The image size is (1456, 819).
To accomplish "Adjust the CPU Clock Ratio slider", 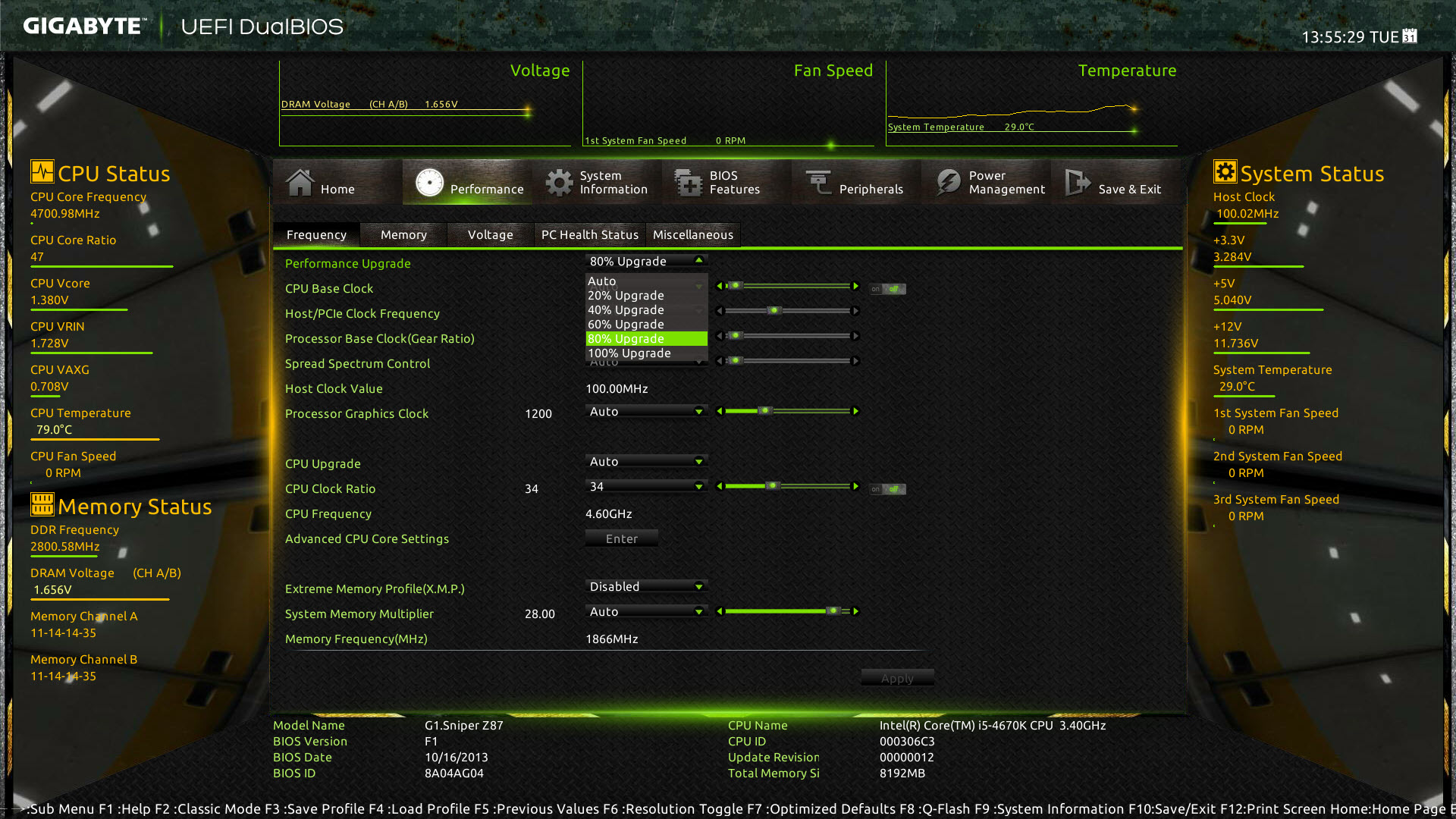I will 787,486.
